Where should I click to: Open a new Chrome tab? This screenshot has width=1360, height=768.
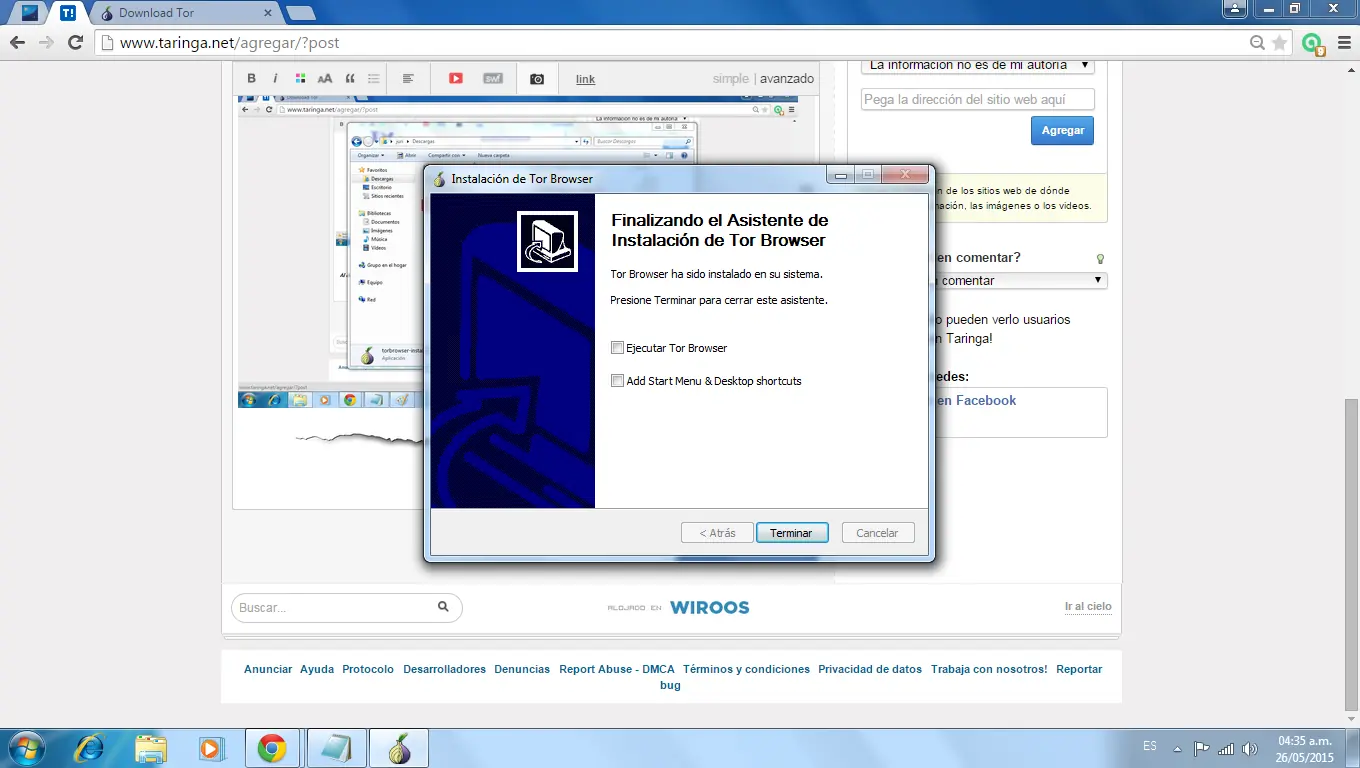(x=300, y=13)
